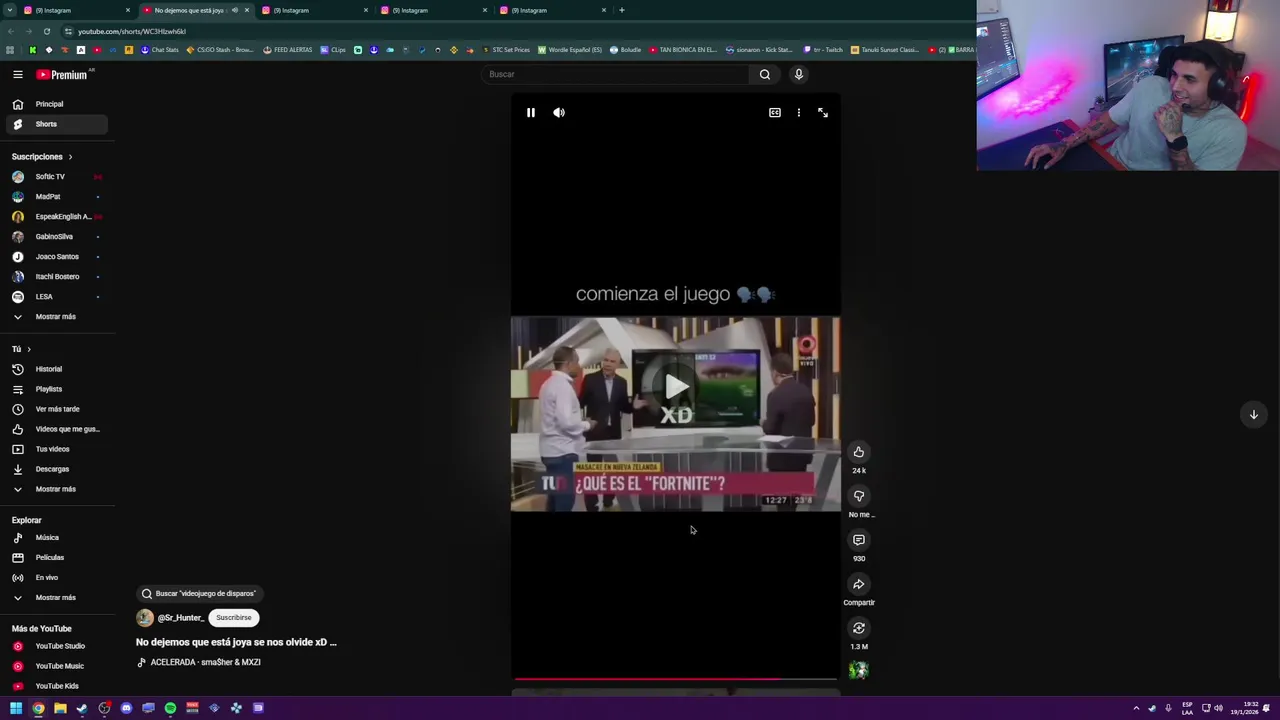Open the remix button showing 1.3 M
Image resolution: width=1280 pixels, height=720 pixels.
pos(859,628)
